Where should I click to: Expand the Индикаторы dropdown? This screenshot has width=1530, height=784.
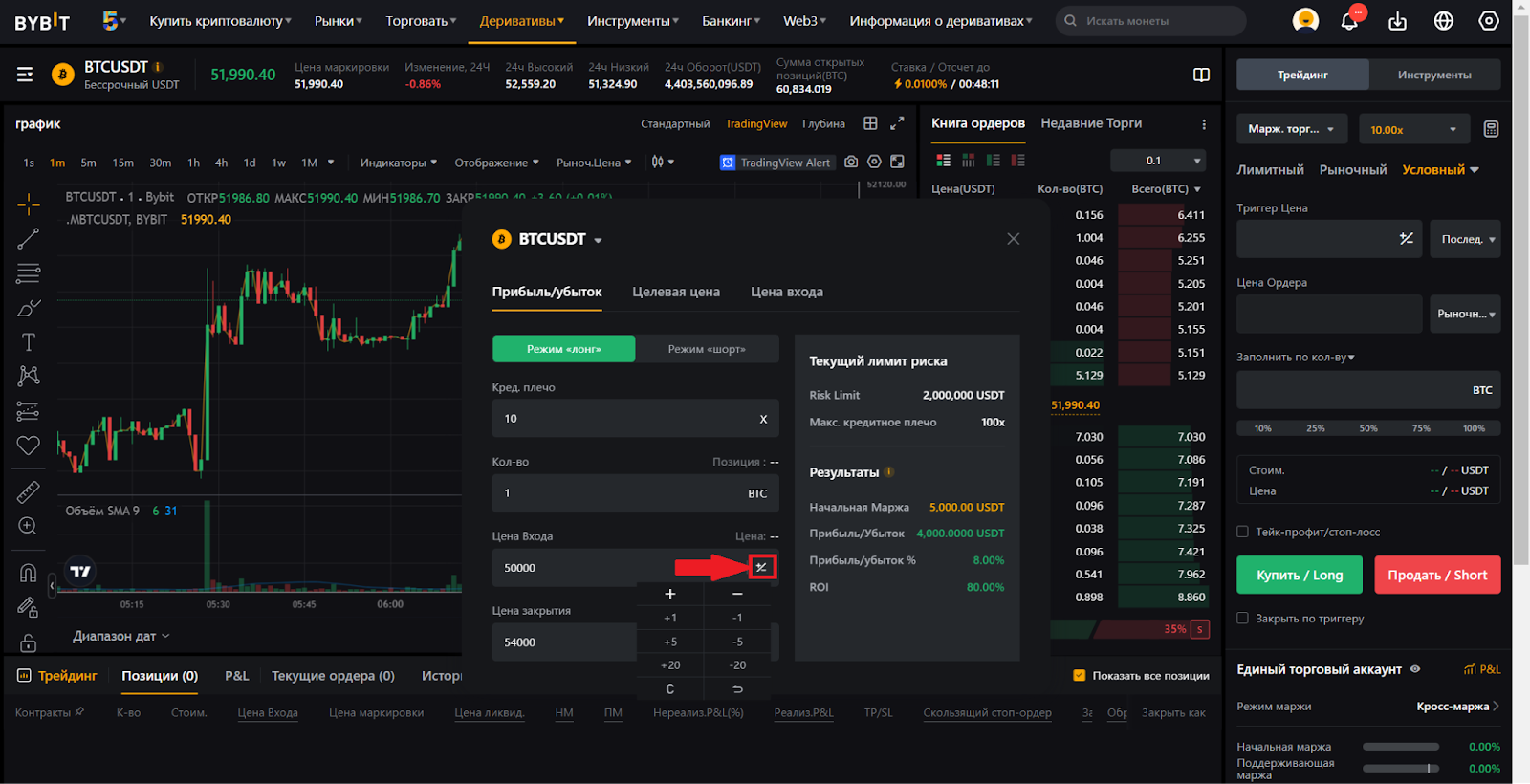pos(398,163)
